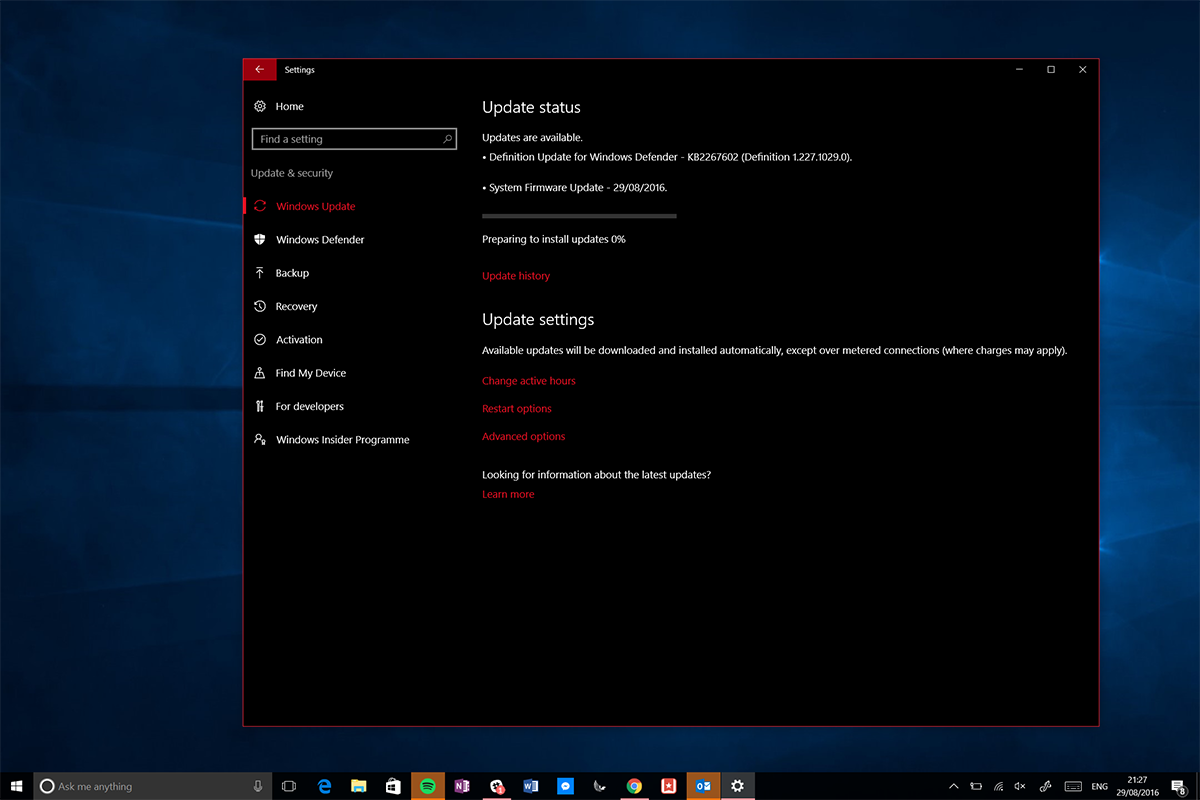Click the Preparing to install updates 0% text
The image size is (1200, 800).
tap(554, 240)
